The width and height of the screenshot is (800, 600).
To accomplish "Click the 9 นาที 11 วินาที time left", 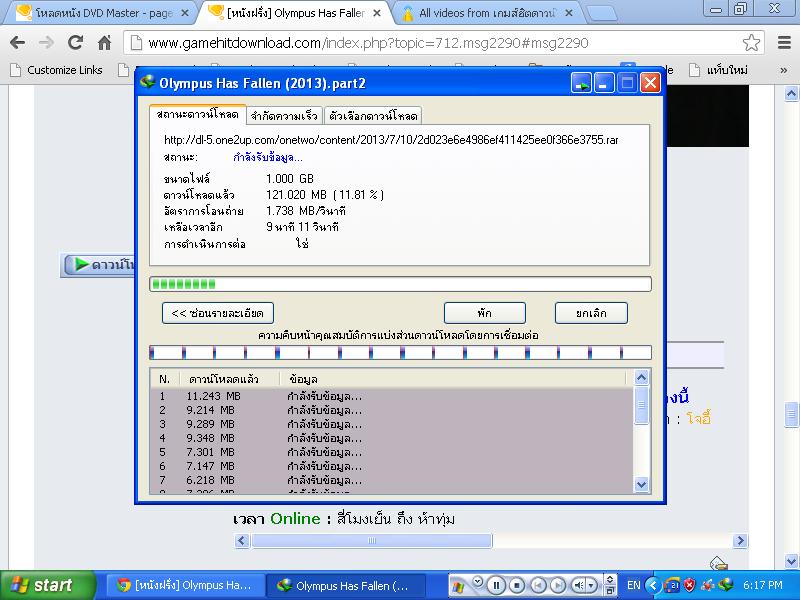I will pos(302,227).
